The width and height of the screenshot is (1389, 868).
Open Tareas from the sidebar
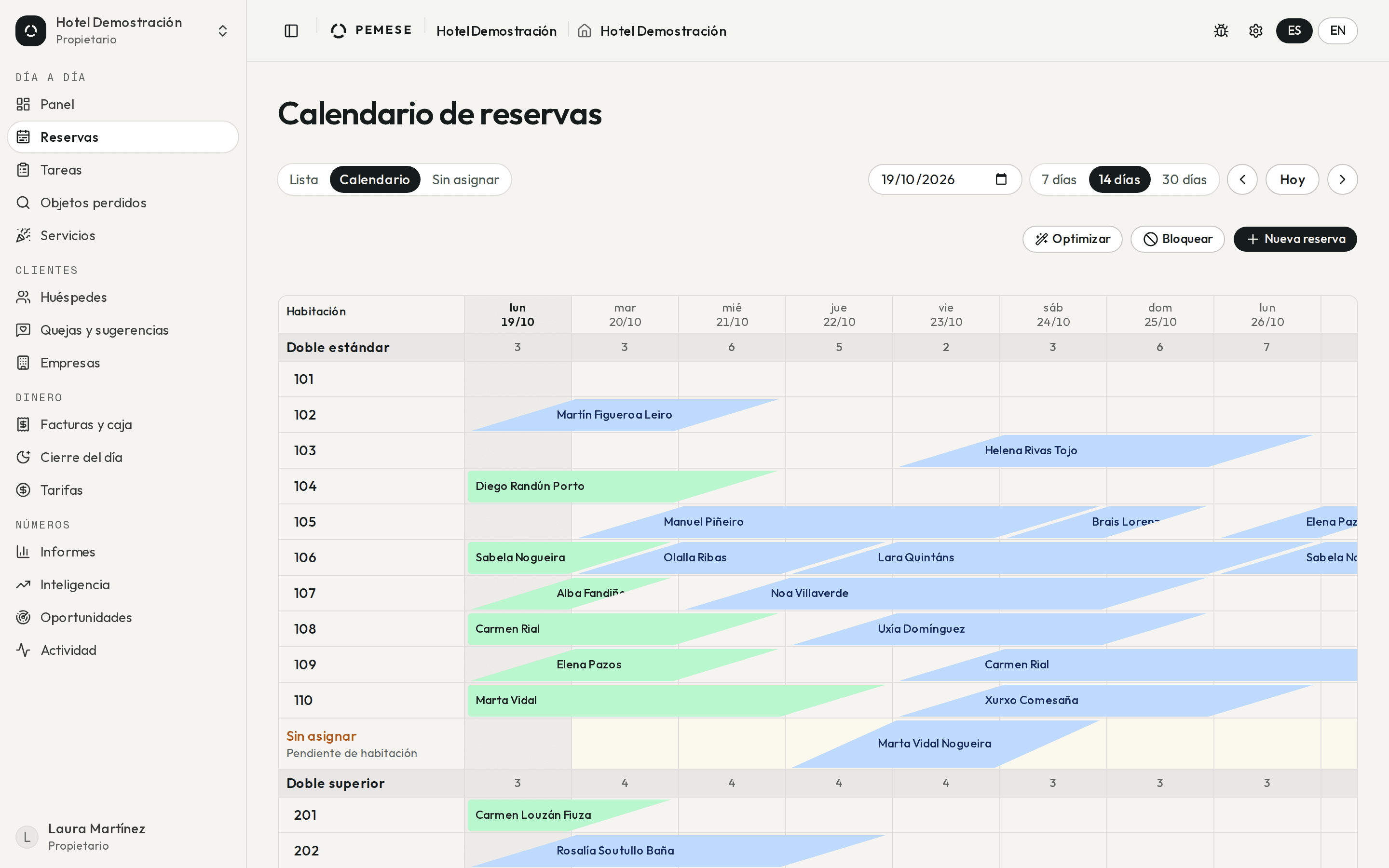(x=123, y=170)
